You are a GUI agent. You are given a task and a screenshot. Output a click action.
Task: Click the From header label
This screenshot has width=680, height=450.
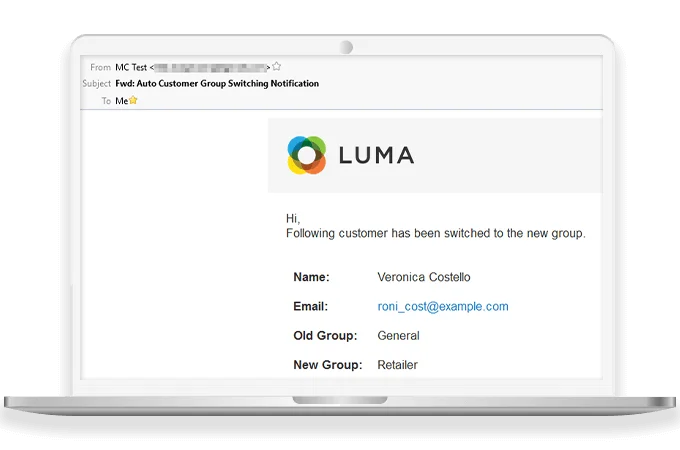(101, 67)
